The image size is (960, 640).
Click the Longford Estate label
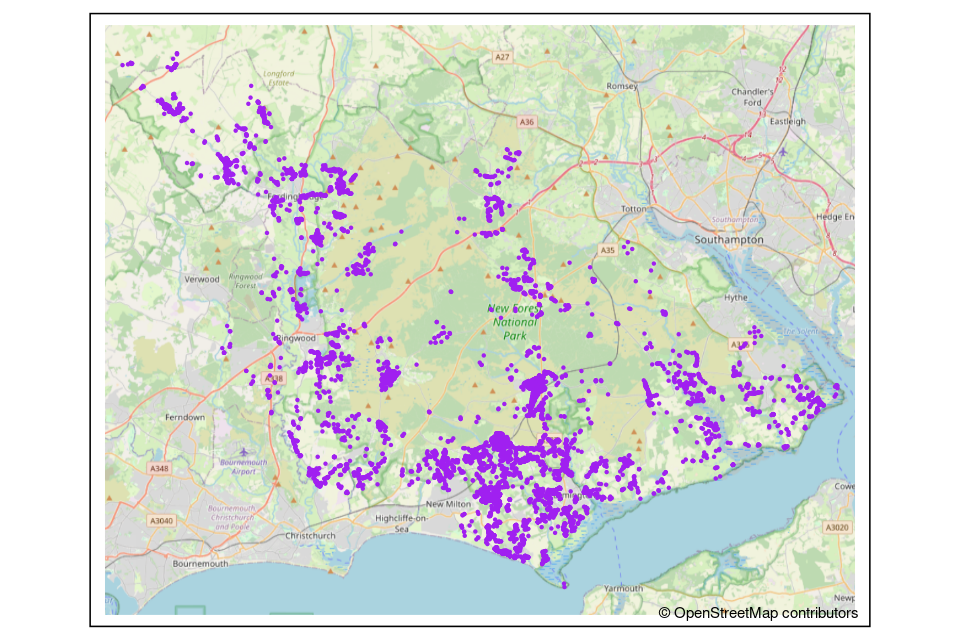pyautogui.click(x=279, y=78)
